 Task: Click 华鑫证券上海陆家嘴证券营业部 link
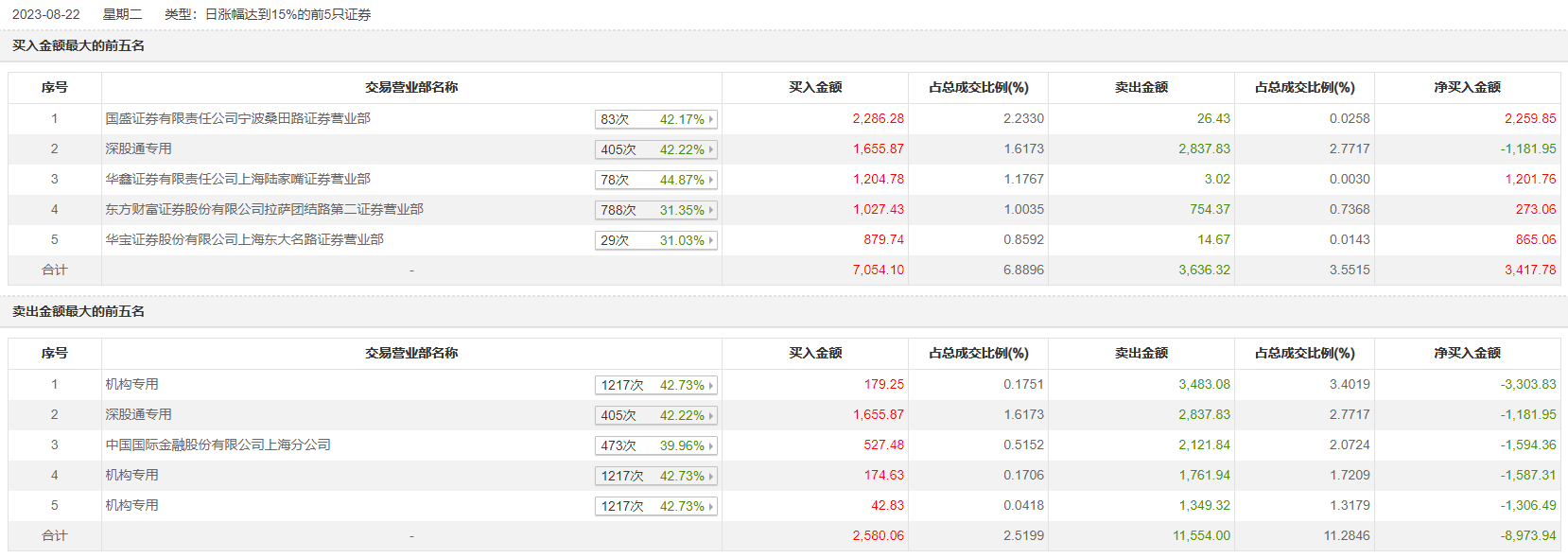tap(237, 179)
